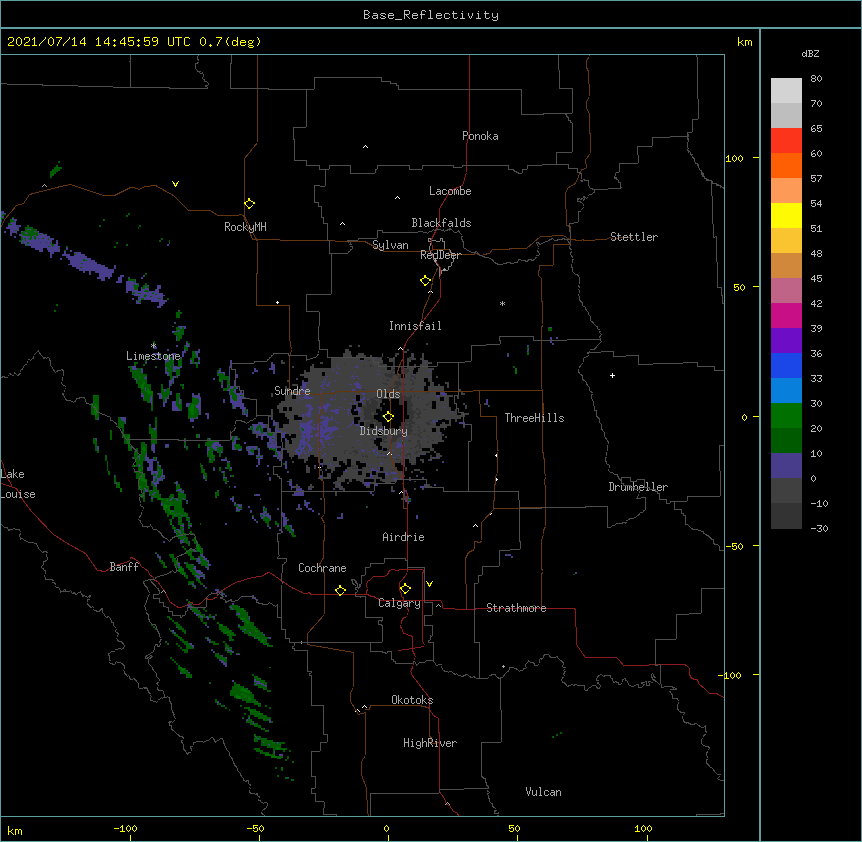Click the dBZ legend heading
Screen dimensions: 862x842
pyautogui.click(x=810, y=53)
